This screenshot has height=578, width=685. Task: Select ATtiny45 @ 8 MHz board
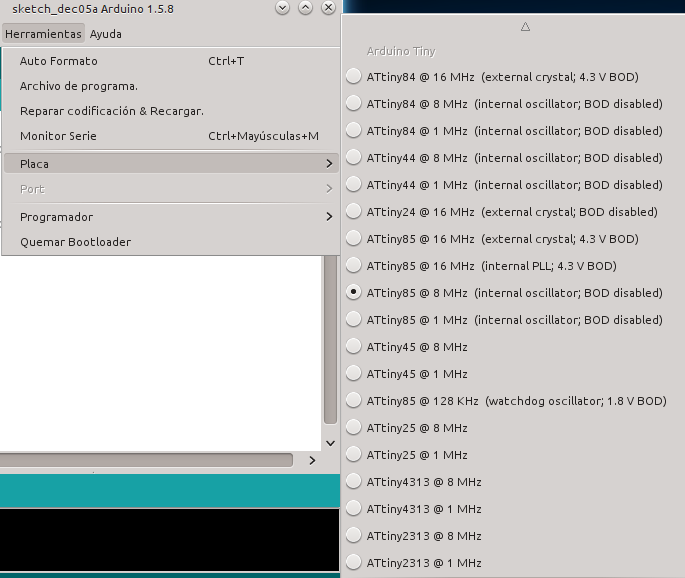point(513,347)
